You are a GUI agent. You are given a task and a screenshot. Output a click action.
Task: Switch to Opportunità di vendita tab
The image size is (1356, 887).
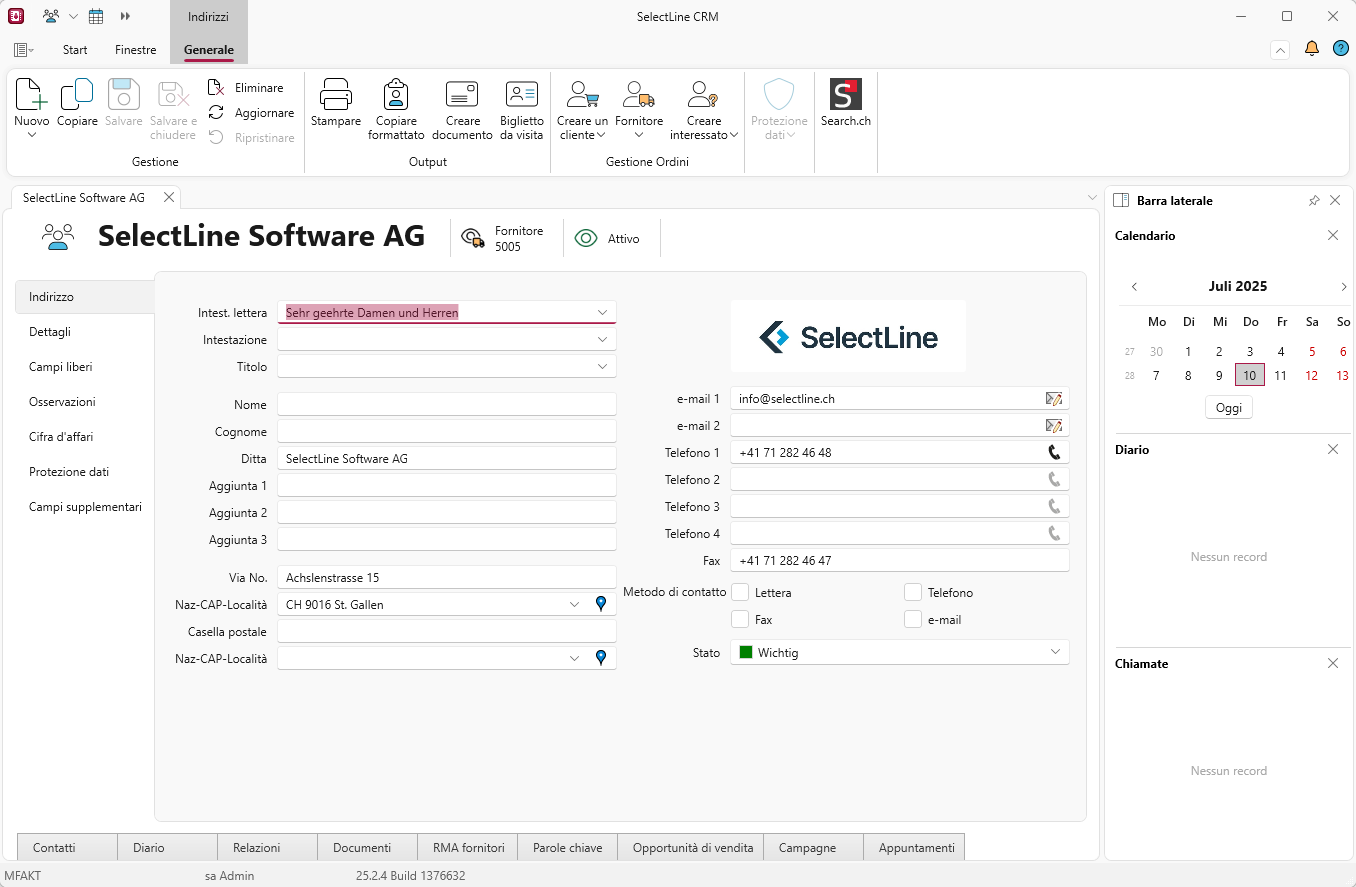(691, 847)
